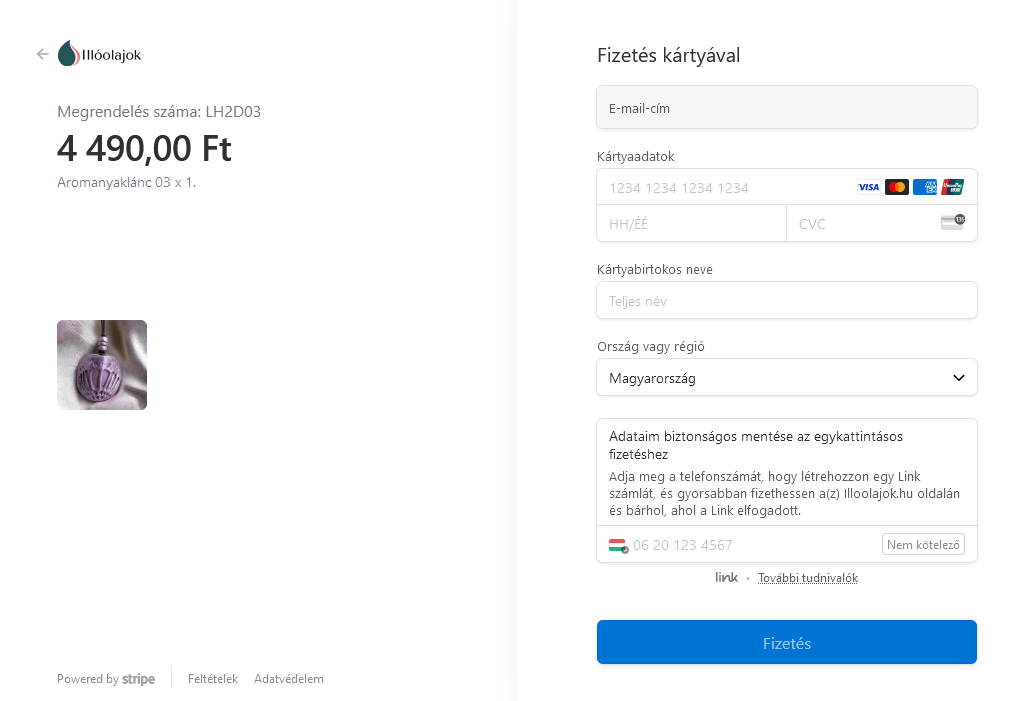Click the Link logo
Viewport: 1019px width, 701px height.
click(x=726, y=577)
